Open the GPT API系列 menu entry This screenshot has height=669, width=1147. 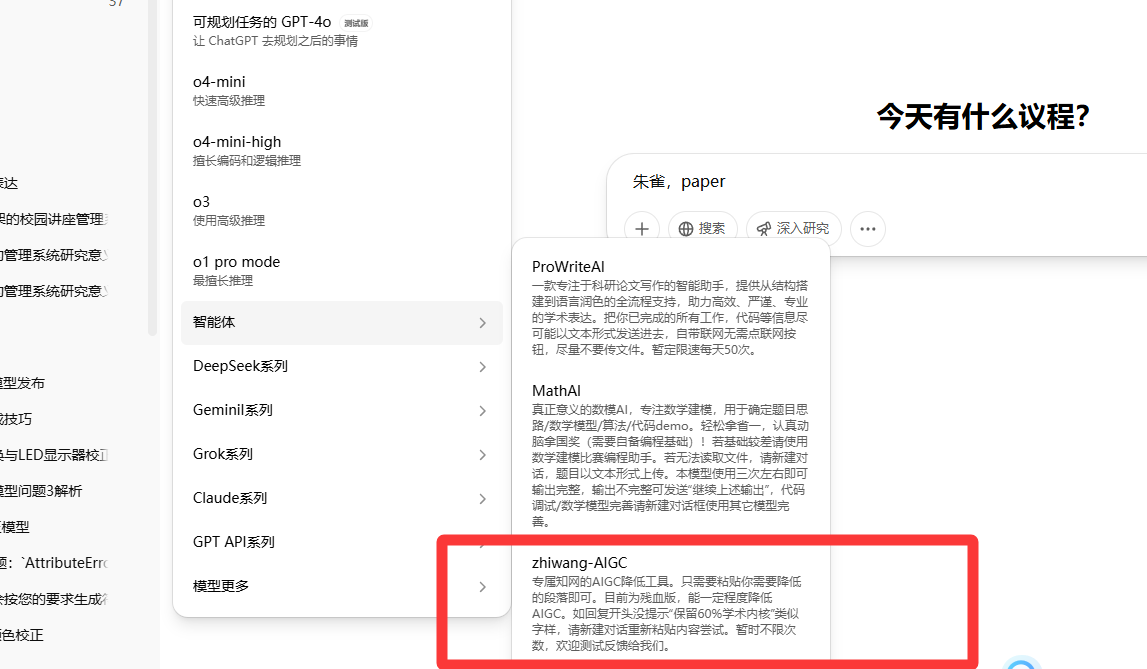tap(342, 542)
